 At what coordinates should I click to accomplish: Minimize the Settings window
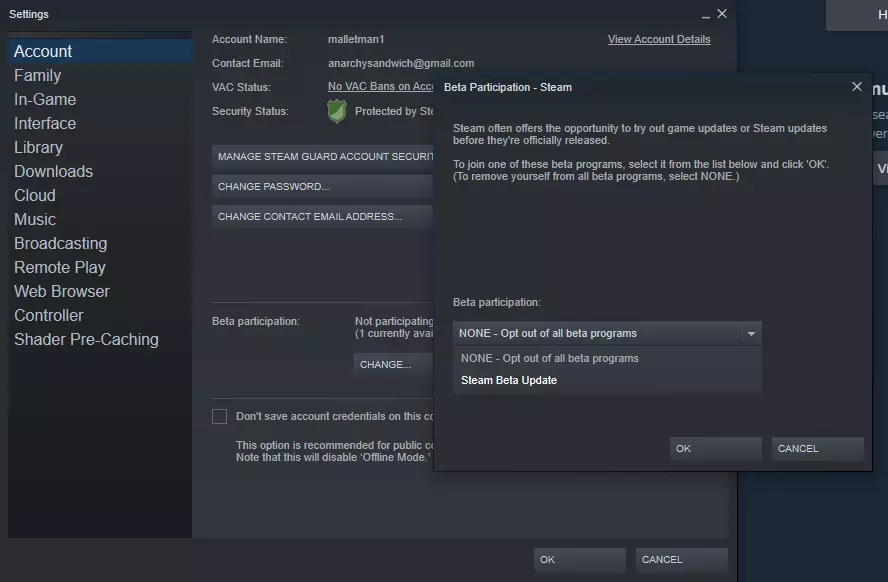tap(706, 15)
